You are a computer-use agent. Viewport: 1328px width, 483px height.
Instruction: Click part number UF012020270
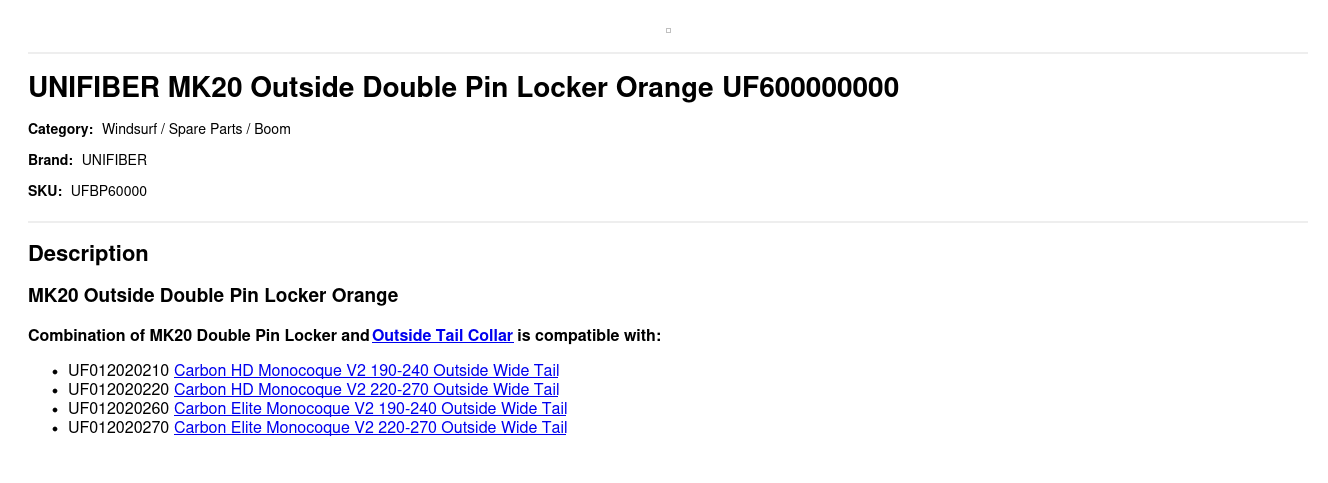click(x=119, y=428)
